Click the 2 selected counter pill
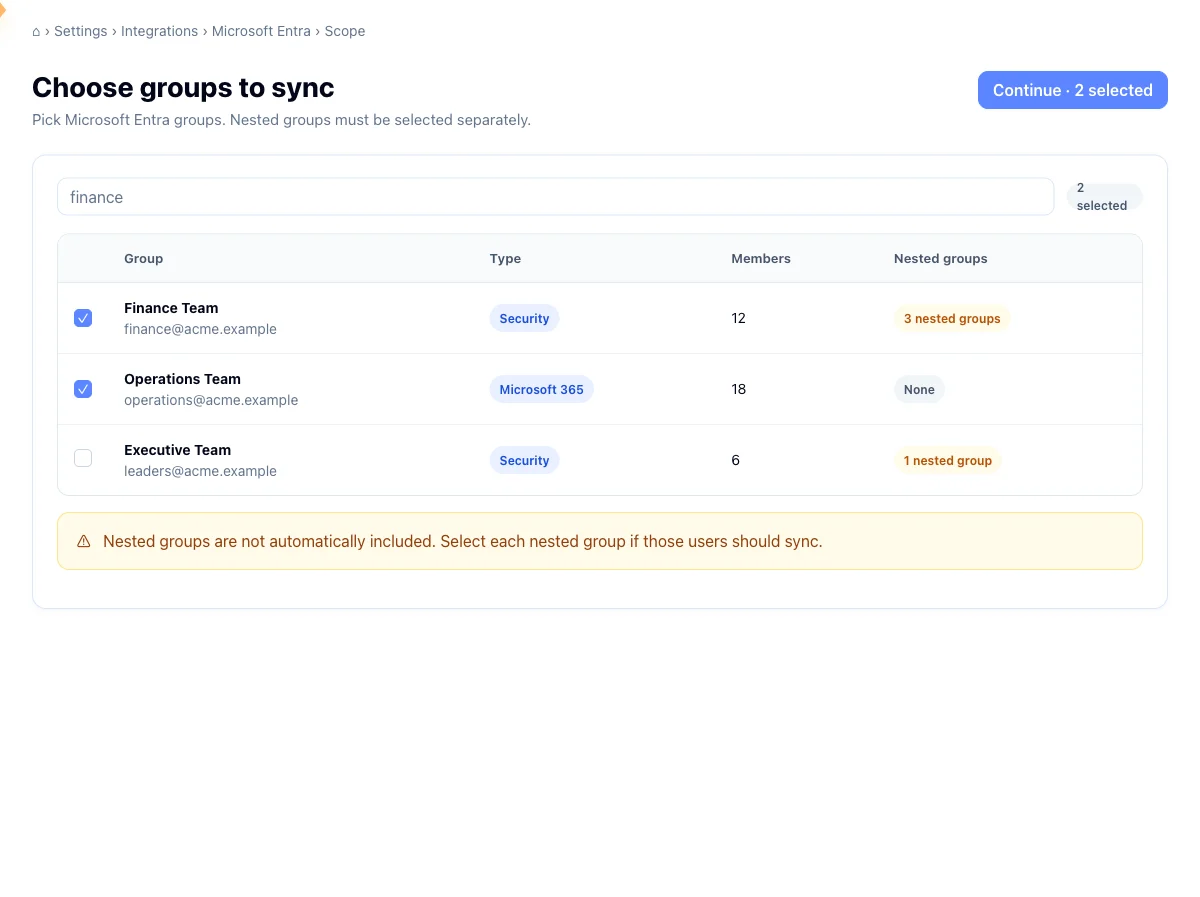The height and width of the screenshot is (897, 1200). click(x=1104, y=197)
